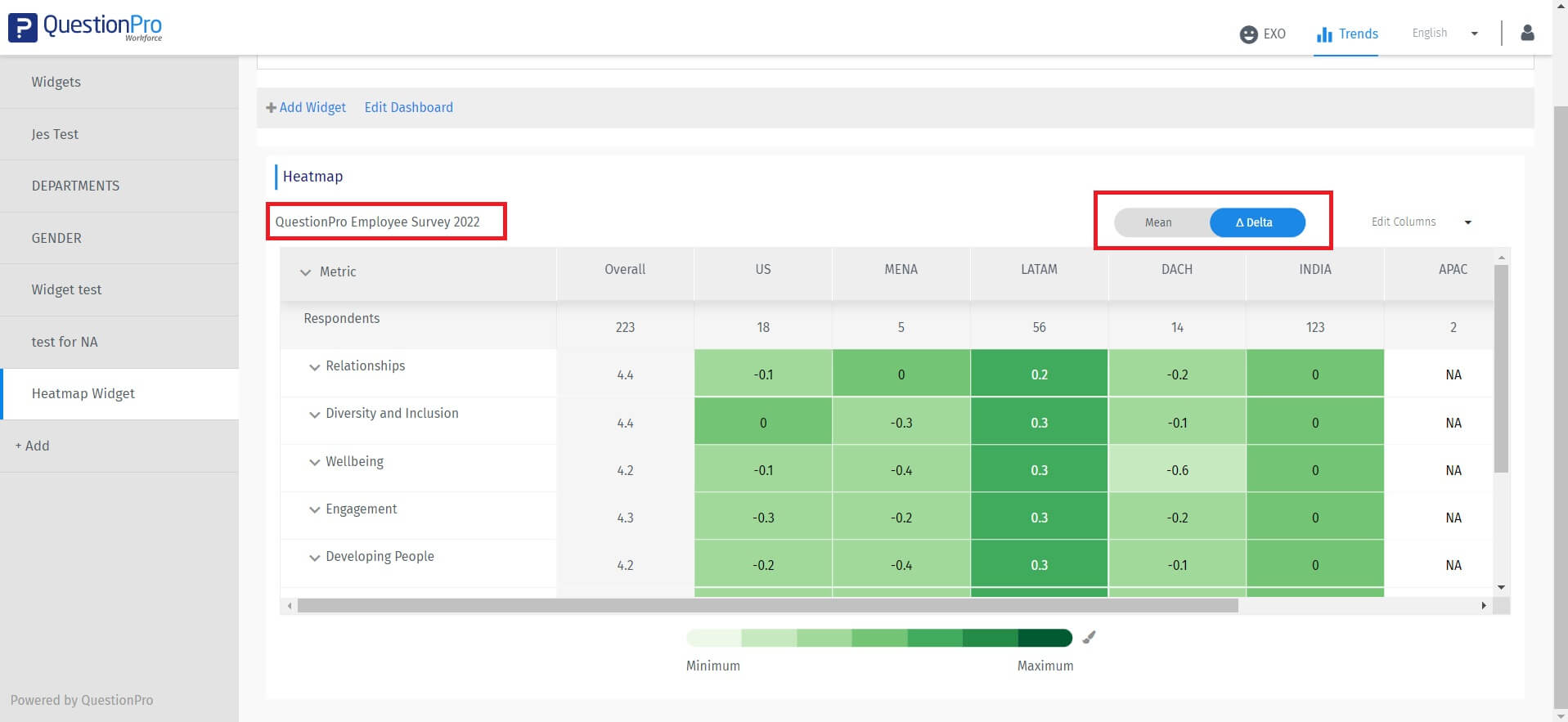Open the EXO smiley icon

click(1248, 34)
